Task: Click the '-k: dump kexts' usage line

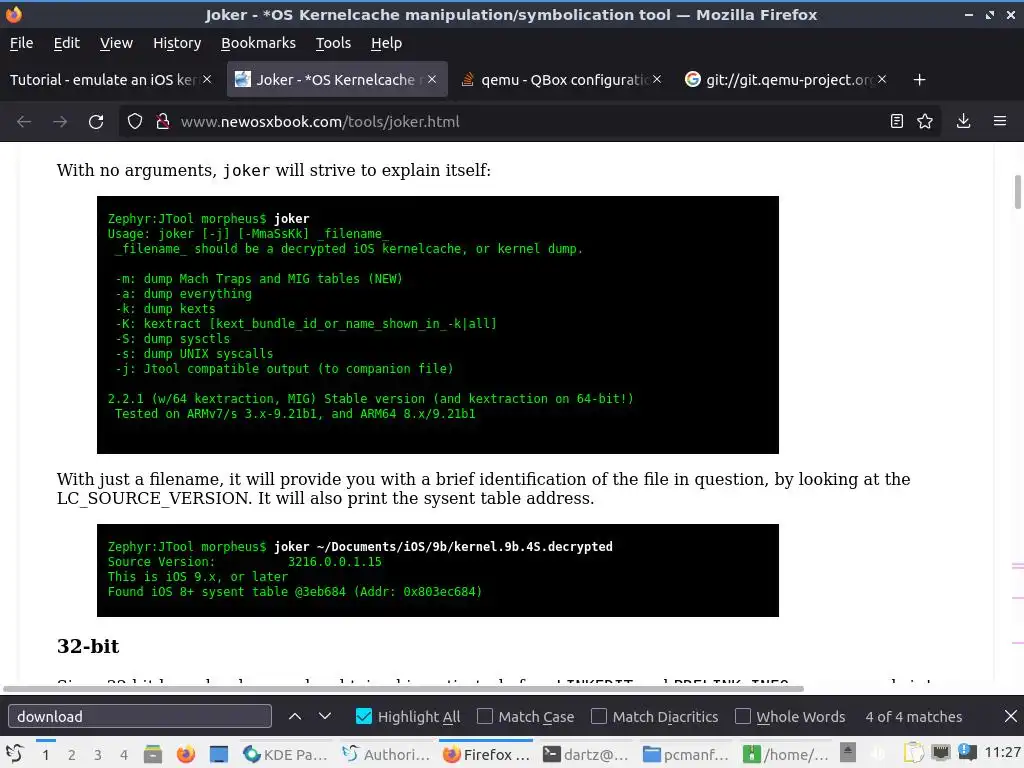Action: [165, 309]
